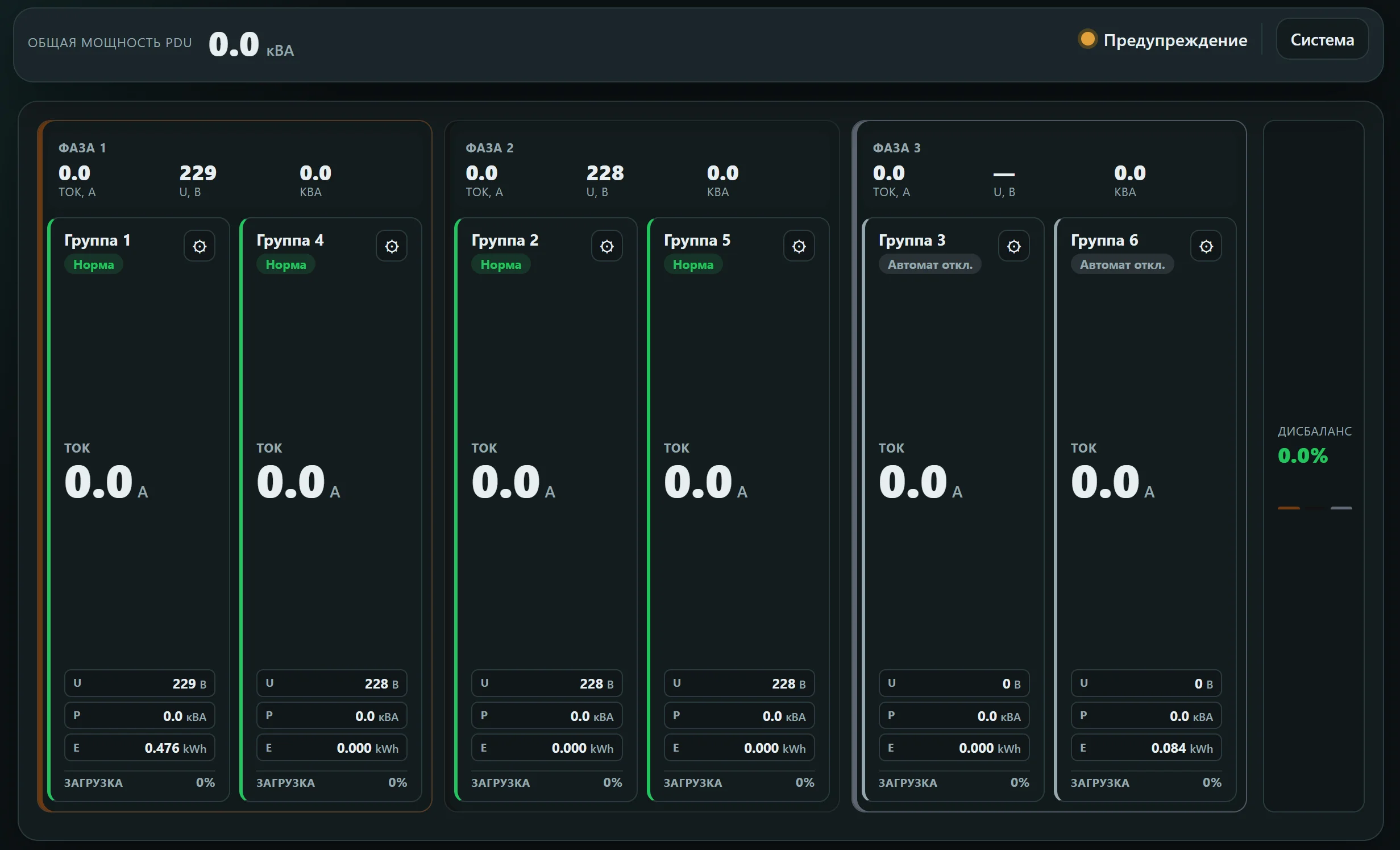Click Автомат откл. badge of Группа 3
The width and height of the screenshot is (1400, 850).
[x=930, y=264]
